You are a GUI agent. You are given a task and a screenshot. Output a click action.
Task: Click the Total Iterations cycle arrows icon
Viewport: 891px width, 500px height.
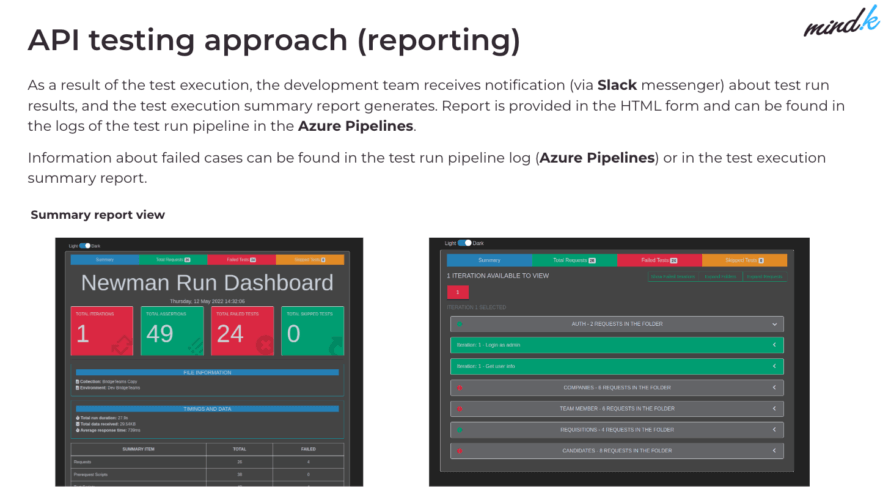click(122, 343)
